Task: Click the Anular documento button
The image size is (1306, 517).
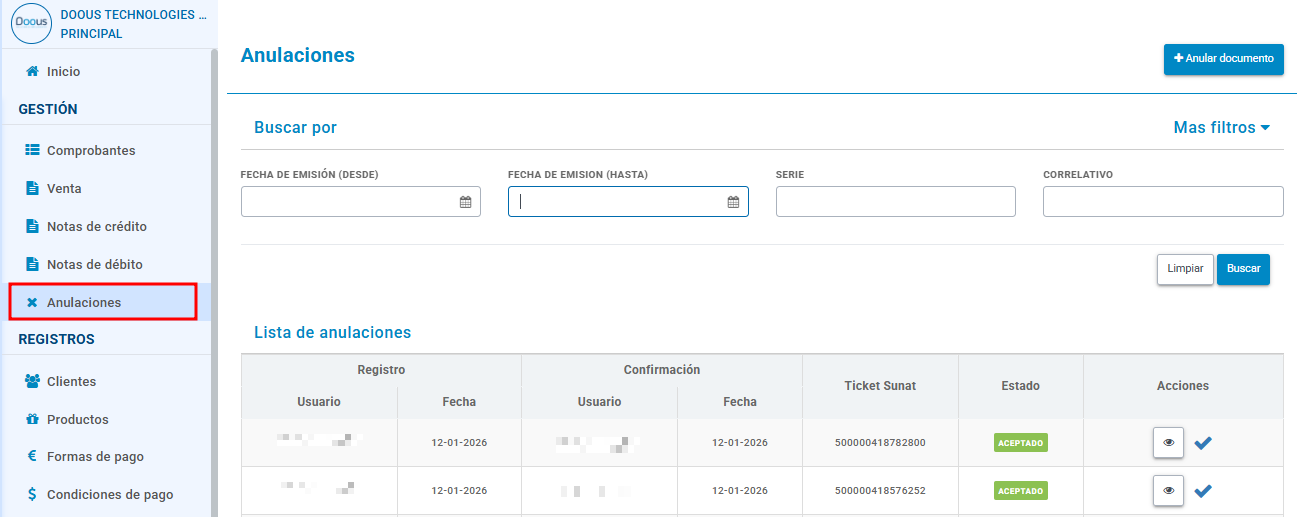Action: pos(1224,59)
